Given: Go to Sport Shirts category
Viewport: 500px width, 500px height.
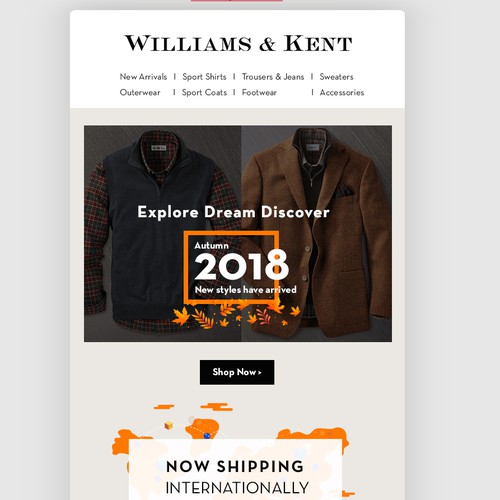Looking at the screenshot, I should (x=204, y=77).
